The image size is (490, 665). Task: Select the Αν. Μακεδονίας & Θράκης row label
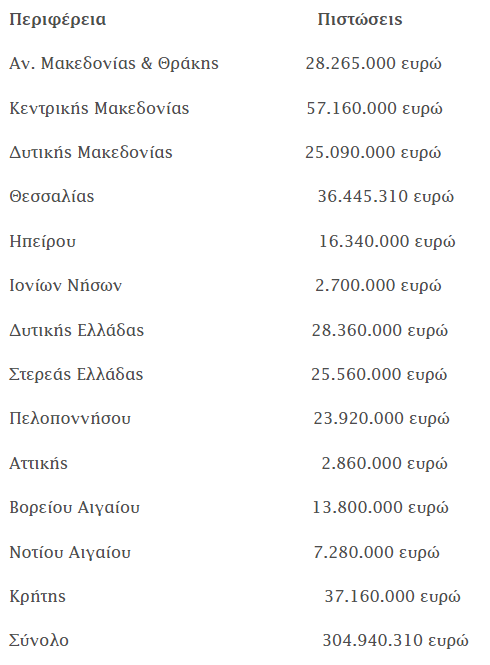tap(114, 64)
